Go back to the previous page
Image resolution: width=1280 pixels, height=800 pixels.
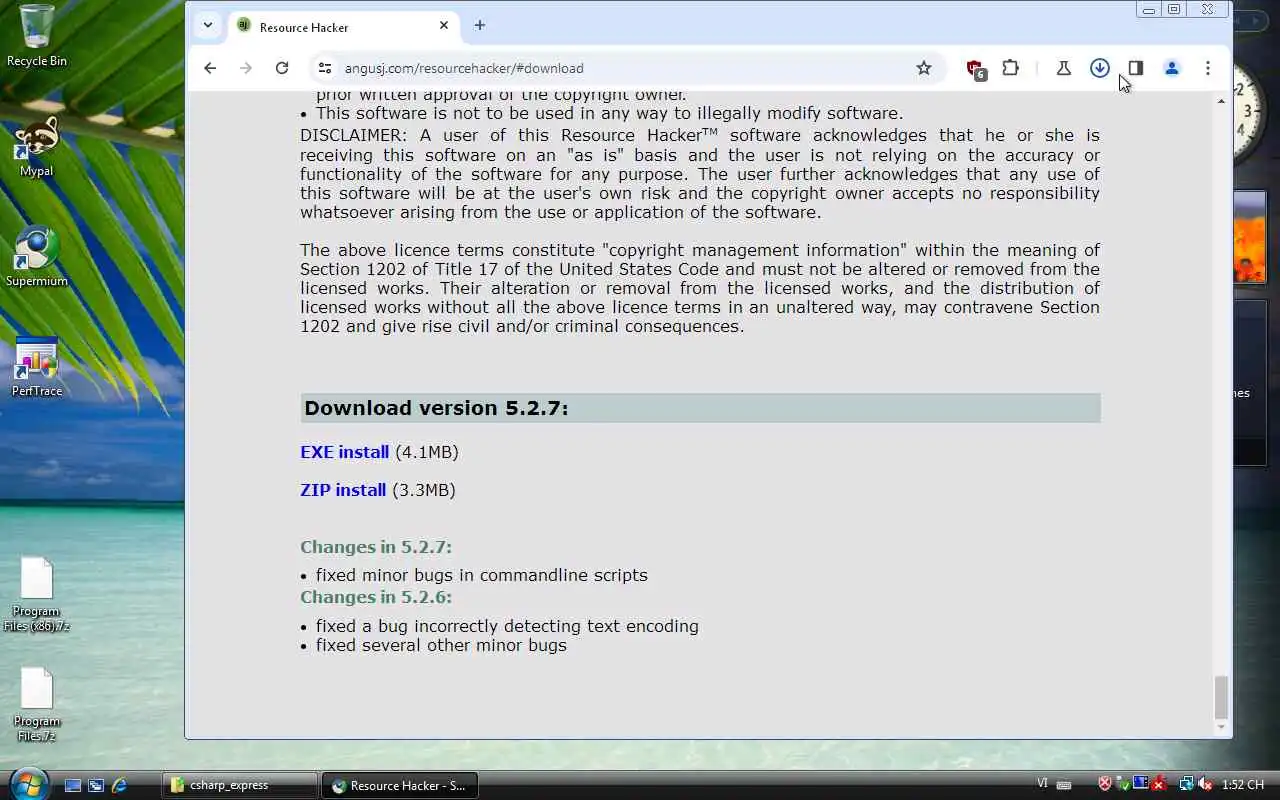click(x=210, y=68)
